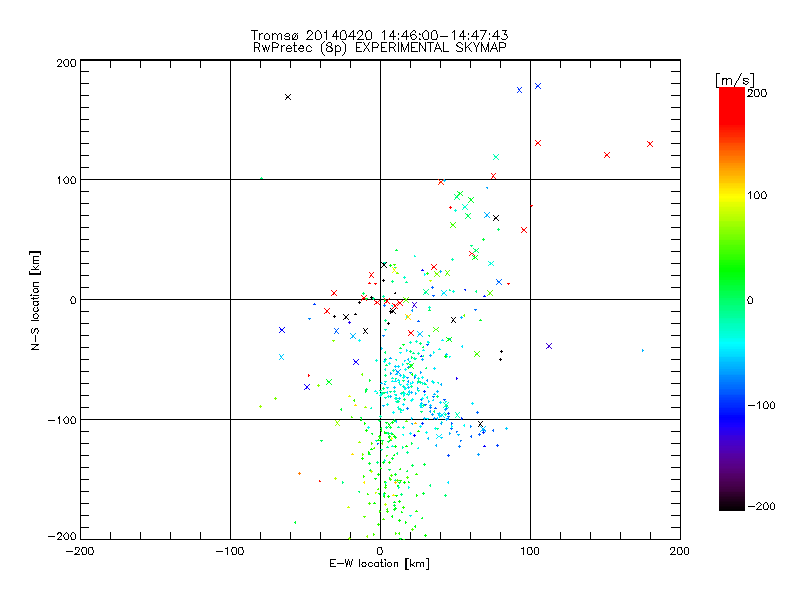Click the N-S axis tick label '100'

tap(66, 180)
